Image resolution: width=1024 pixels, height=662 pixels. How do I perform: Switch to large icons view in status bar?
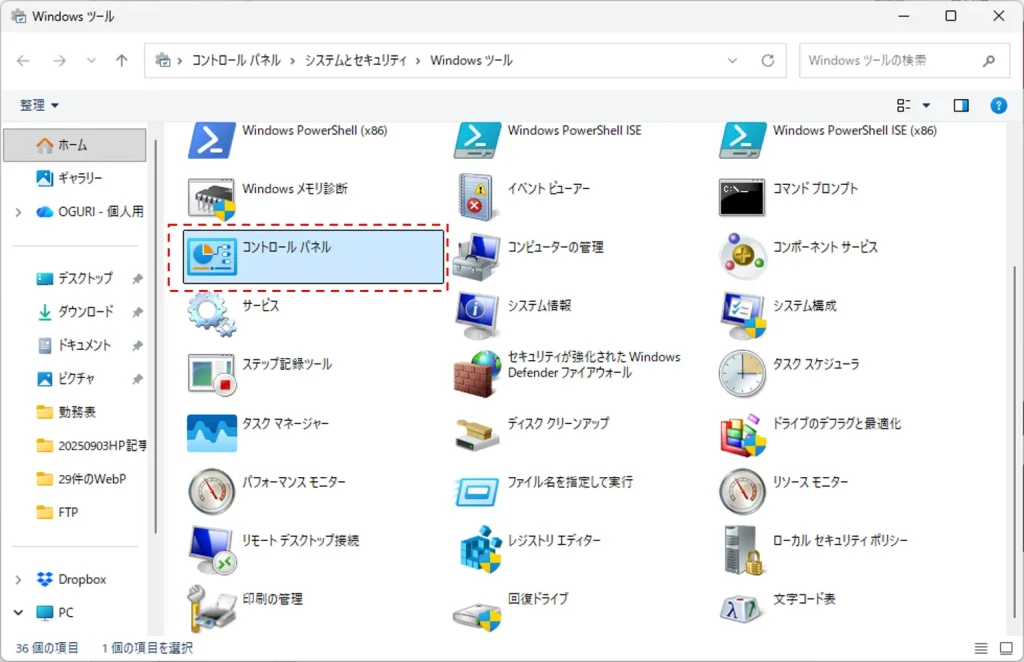pyautogui.click(x=1005, y=648)
